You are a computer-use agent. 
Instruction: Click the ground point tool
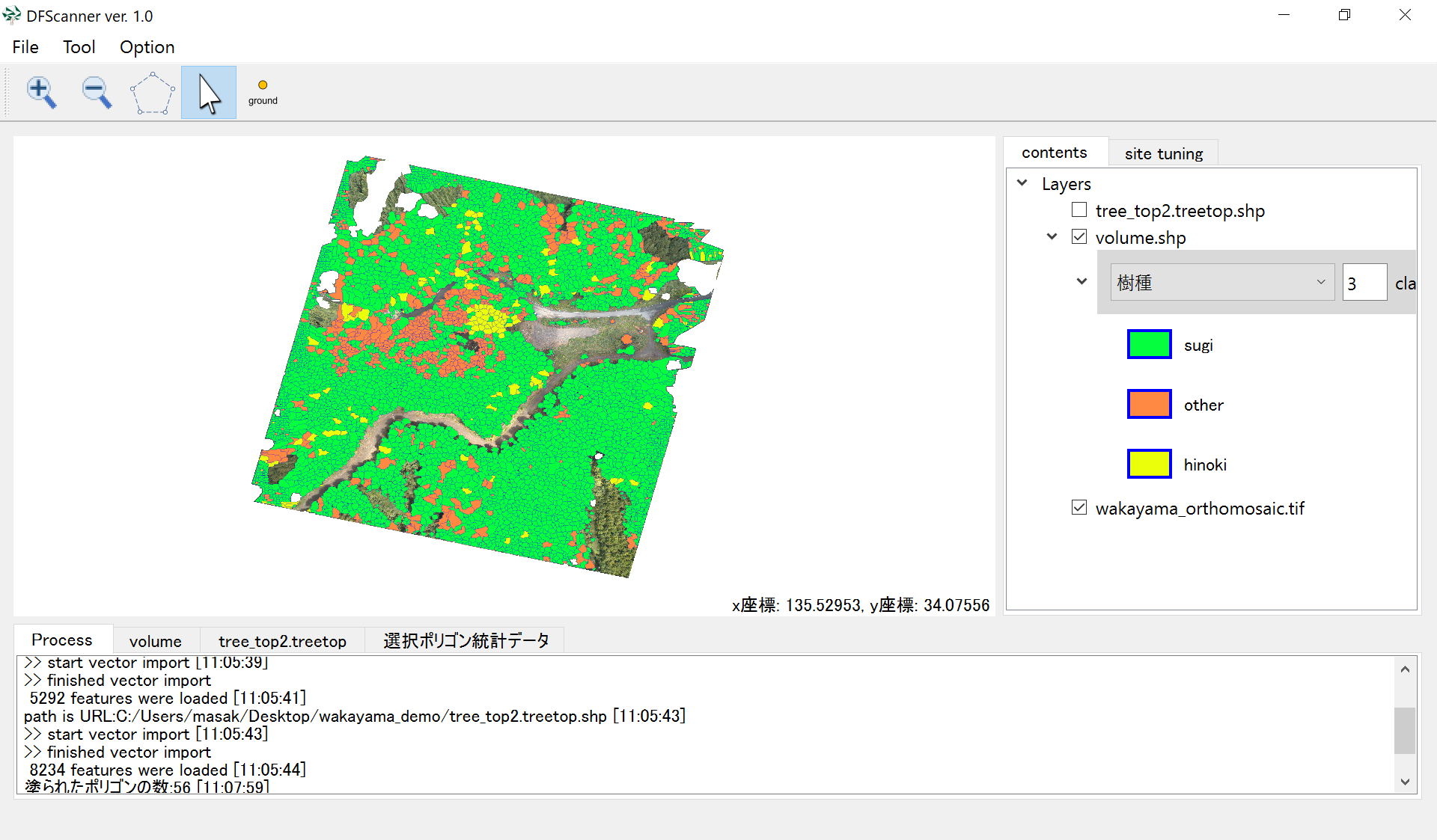[263, 92]
